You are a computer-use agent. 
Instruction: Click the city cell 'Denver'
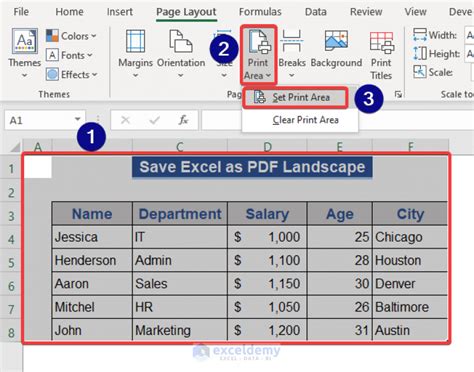(410, 284)
